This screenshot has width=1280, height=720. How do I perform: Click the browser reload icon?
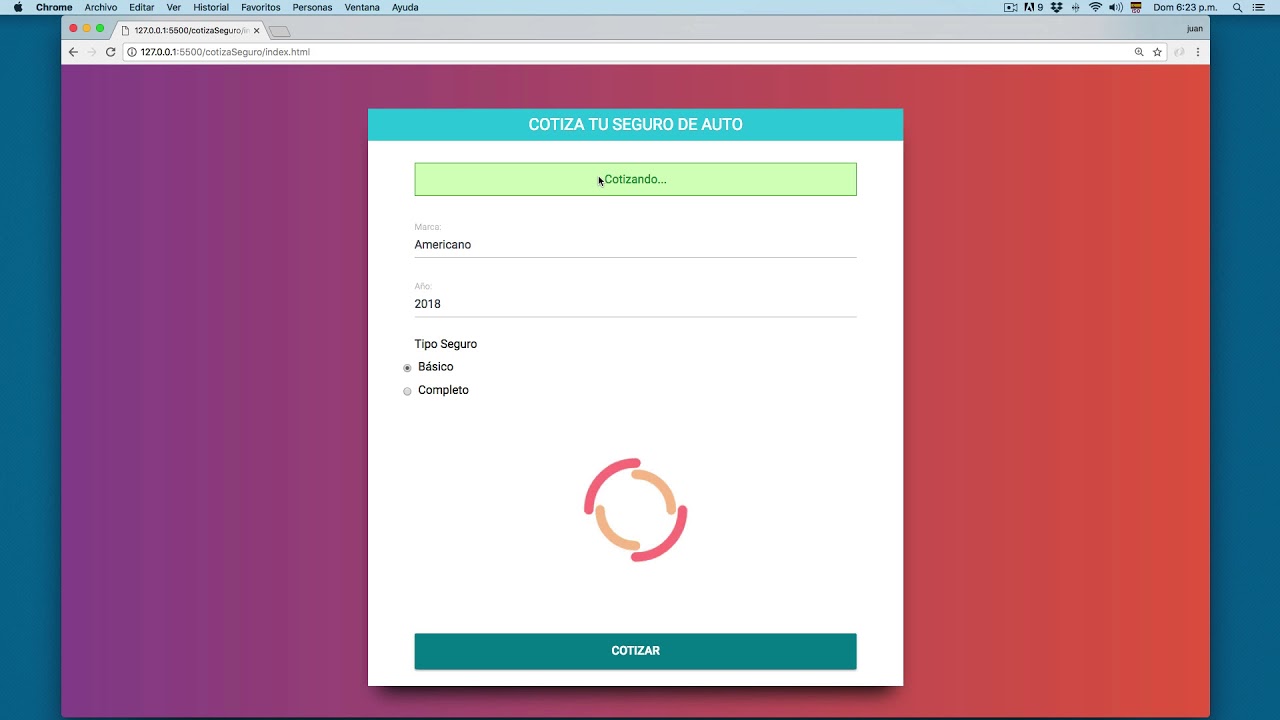[110, 52]
